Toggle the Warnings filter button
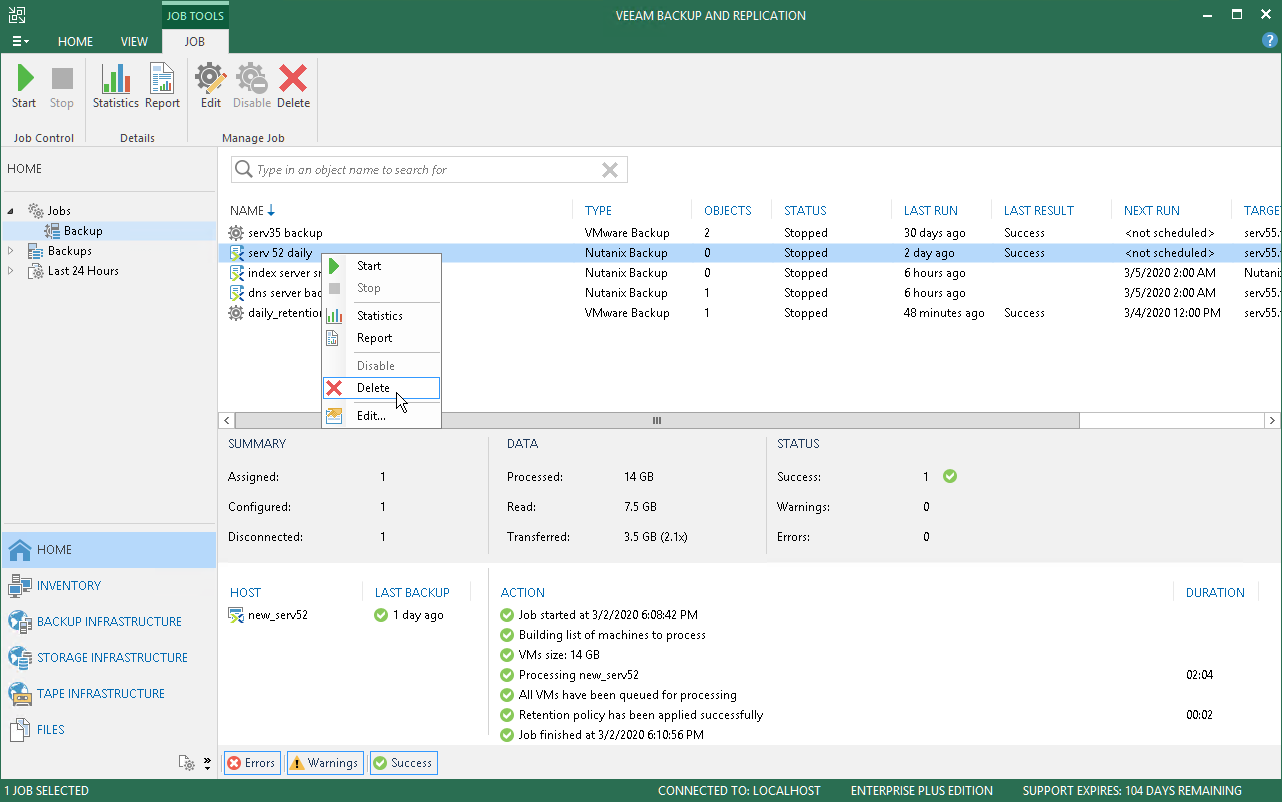Viewport: 1282px width, 802px height. click(x=324, y=763)
